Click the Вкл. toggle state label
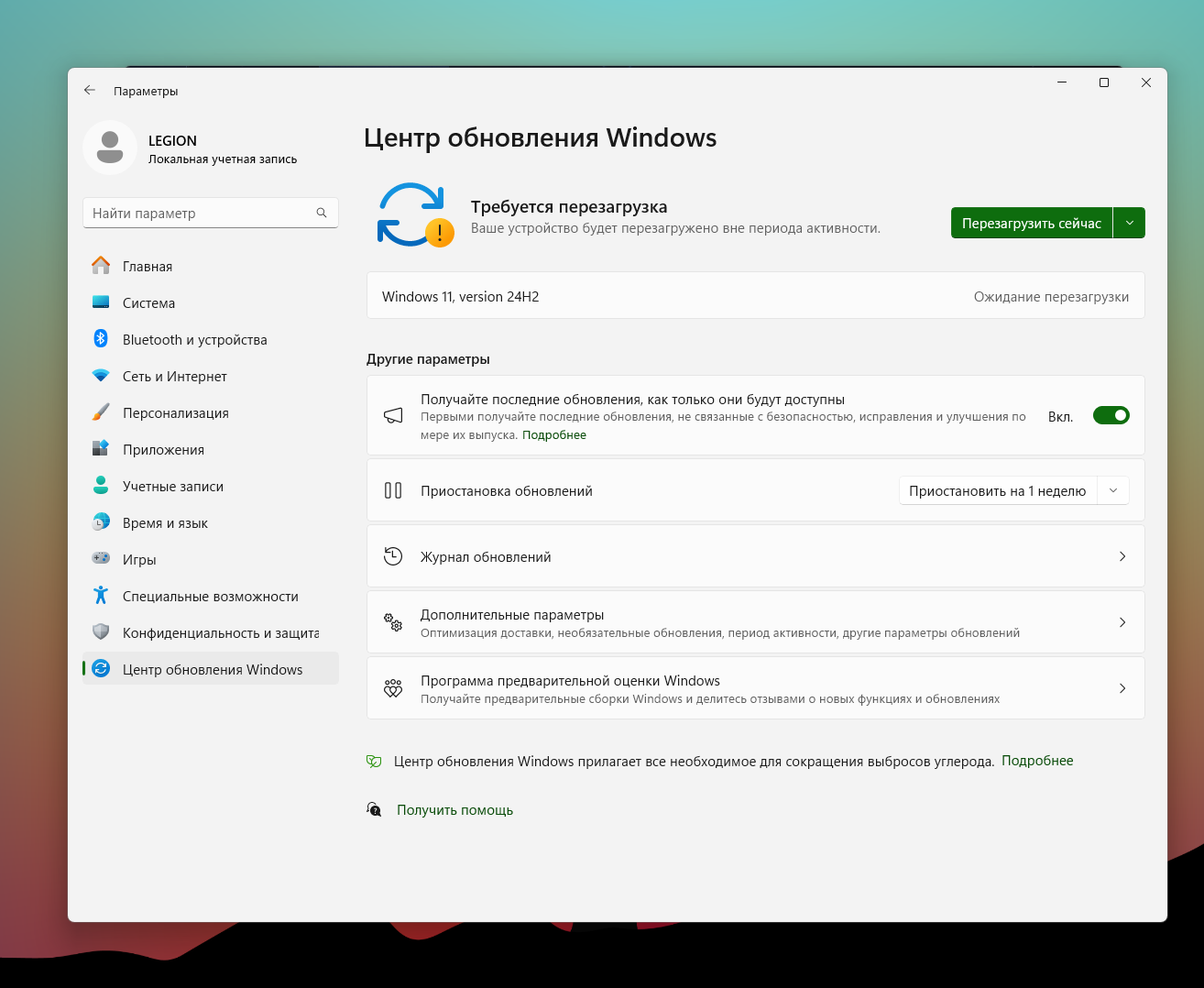 tap(1060, 416)
